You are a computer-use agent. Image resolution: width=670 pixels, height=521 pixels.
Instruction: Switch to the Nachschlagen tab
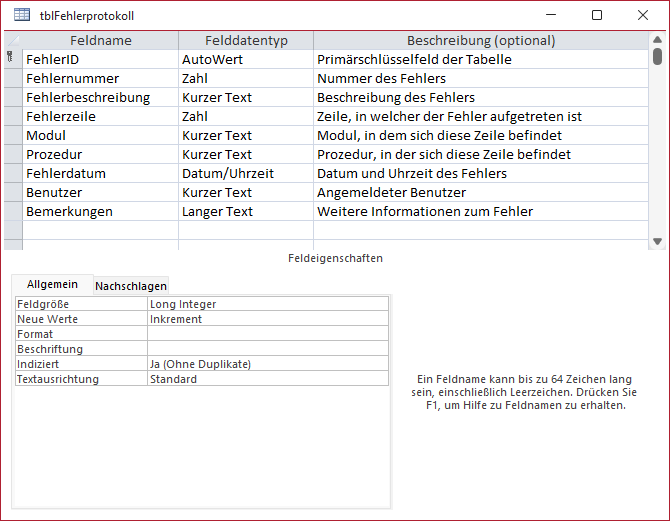coord(131,286)
